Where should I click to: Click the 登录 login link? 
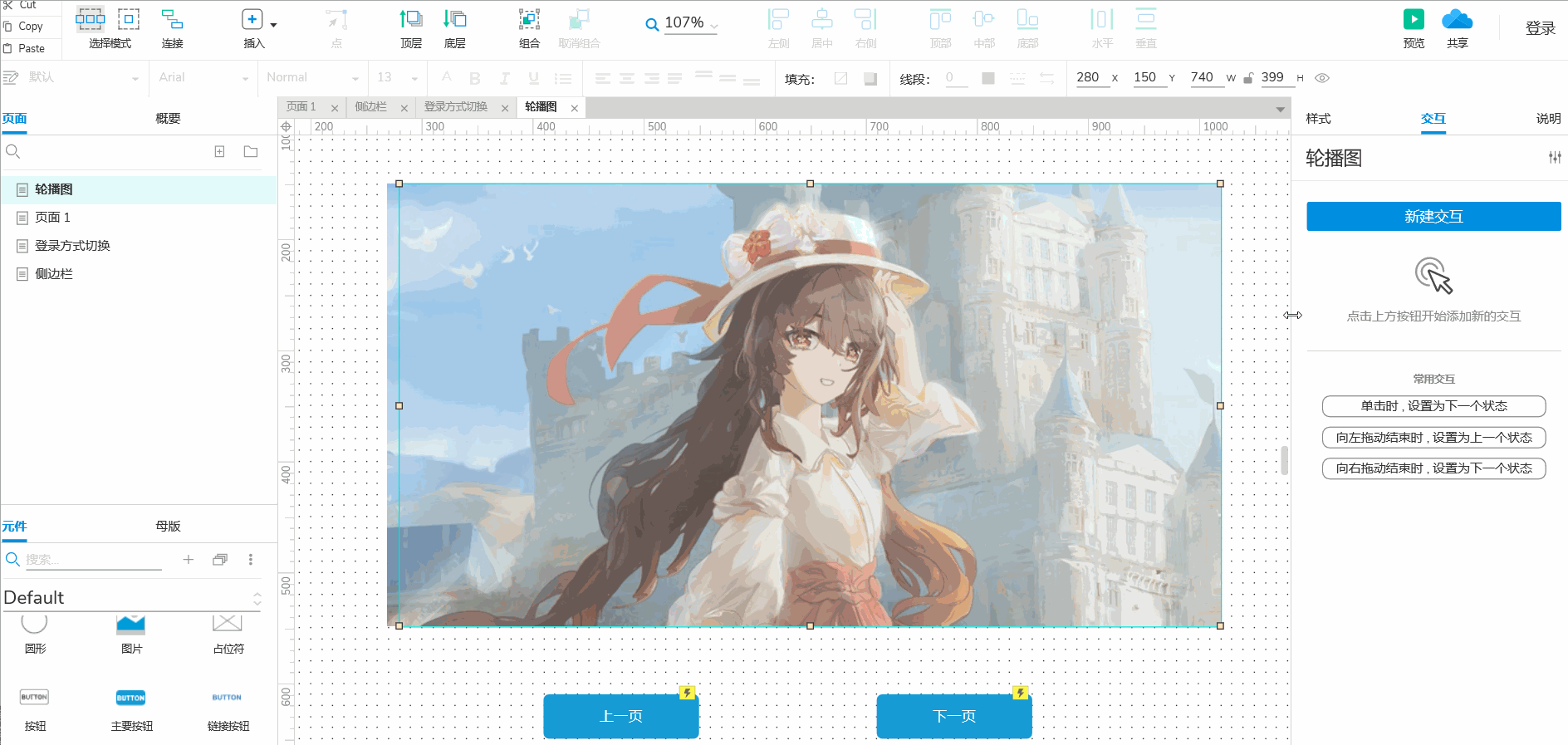coord(1541,28)
